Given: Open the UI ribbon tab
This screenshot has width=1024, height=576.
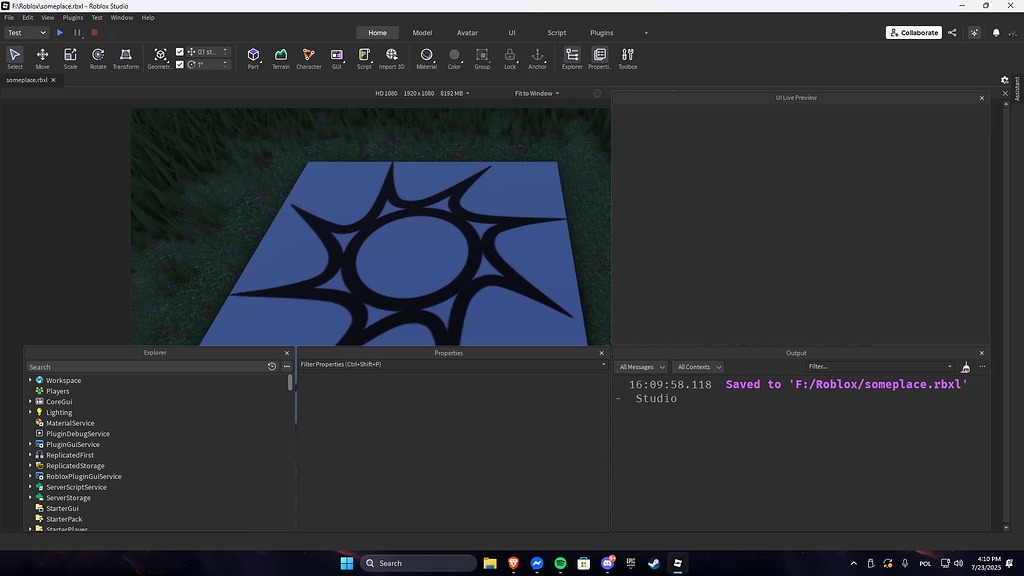Looking at the screenshot, I should [x=512, y=33].
